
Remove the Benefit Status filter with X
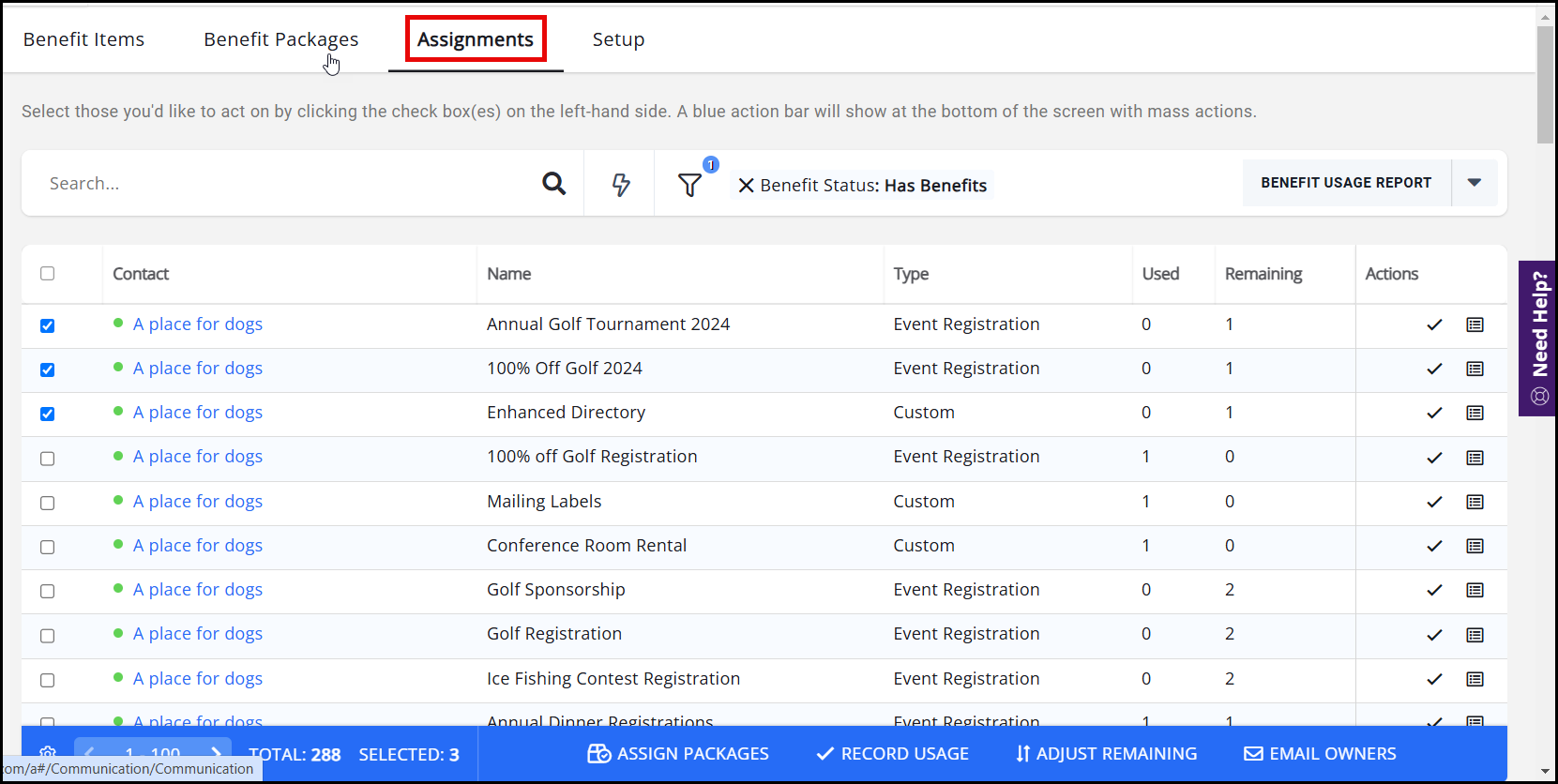click(x=746, y=186)
